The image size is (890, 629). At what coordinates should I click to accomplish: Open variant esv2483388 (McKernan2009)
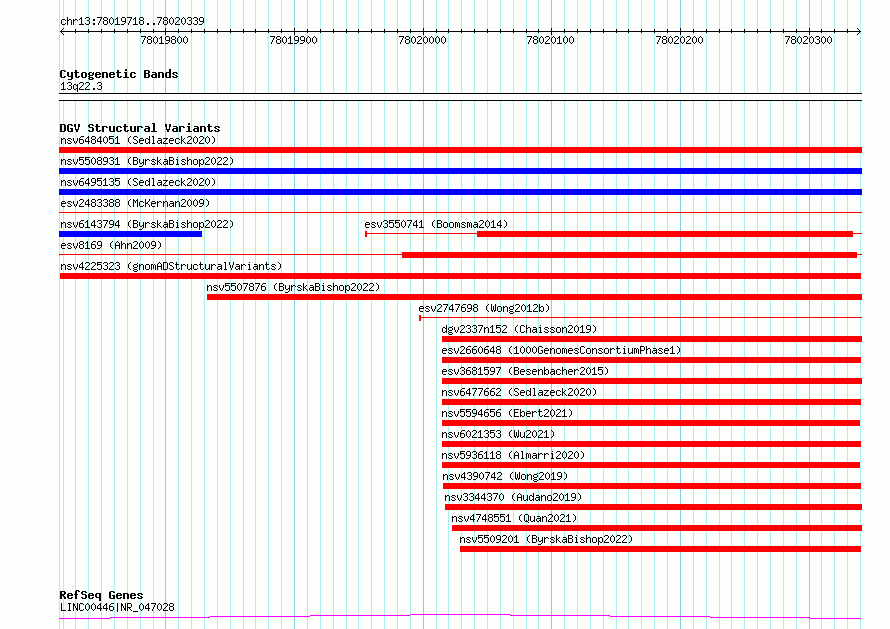tap(135, 203)
